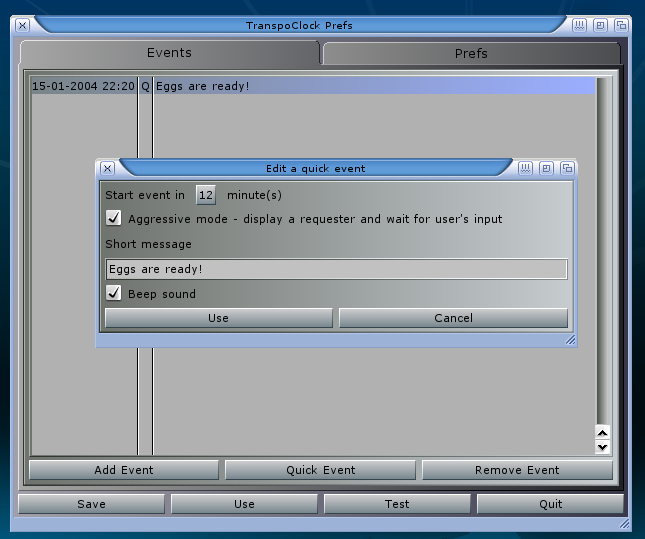Click the minutes number field
Screen dimensions: 645x539
[x=206, y=195]
